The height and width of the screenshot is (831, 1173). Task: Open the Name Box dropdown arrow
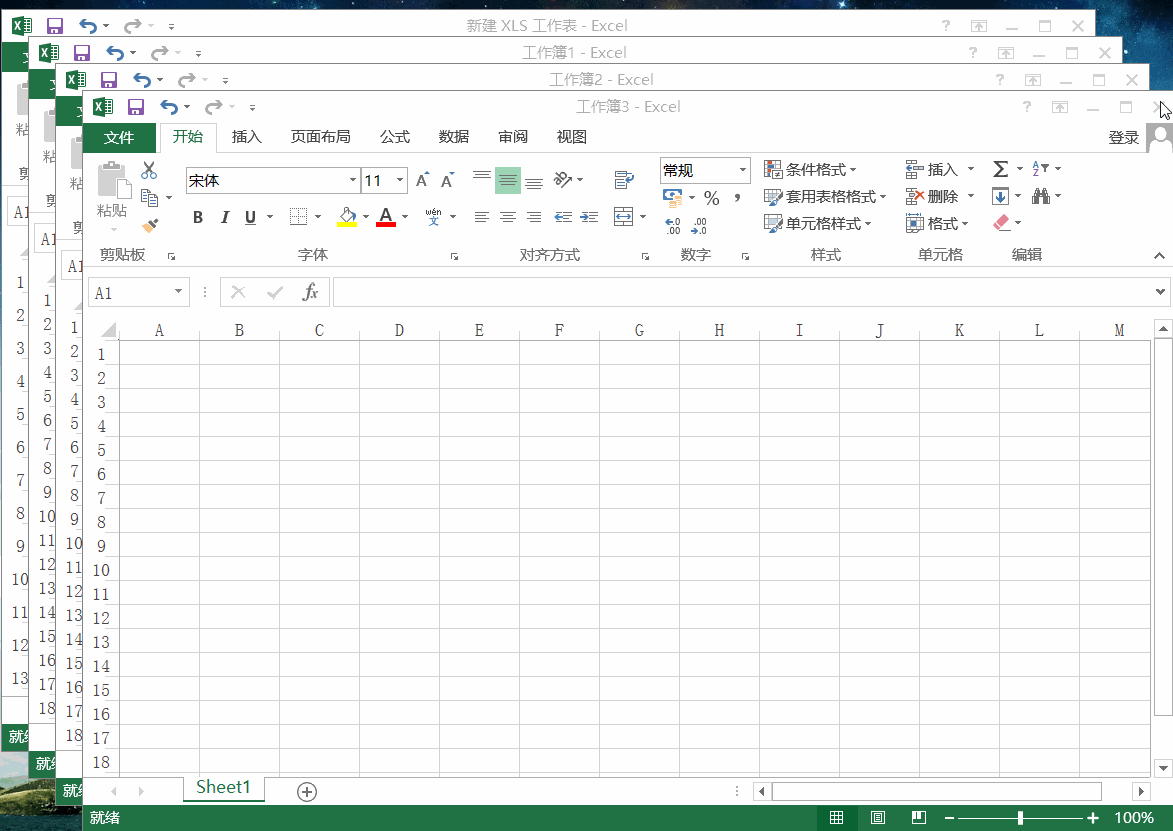point(178,292)
